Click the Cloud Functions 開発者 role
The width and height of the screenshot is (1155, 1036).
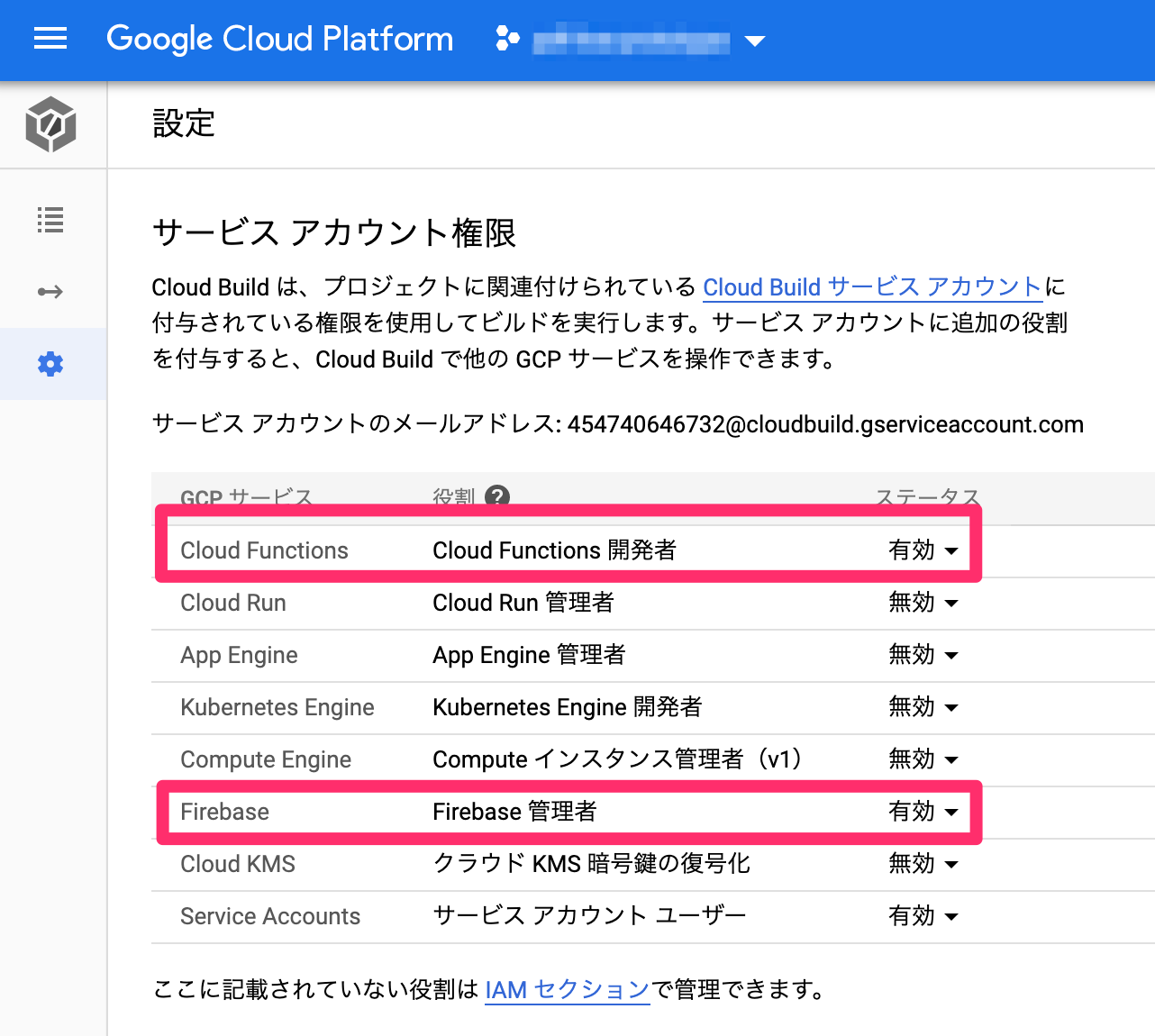554,550
